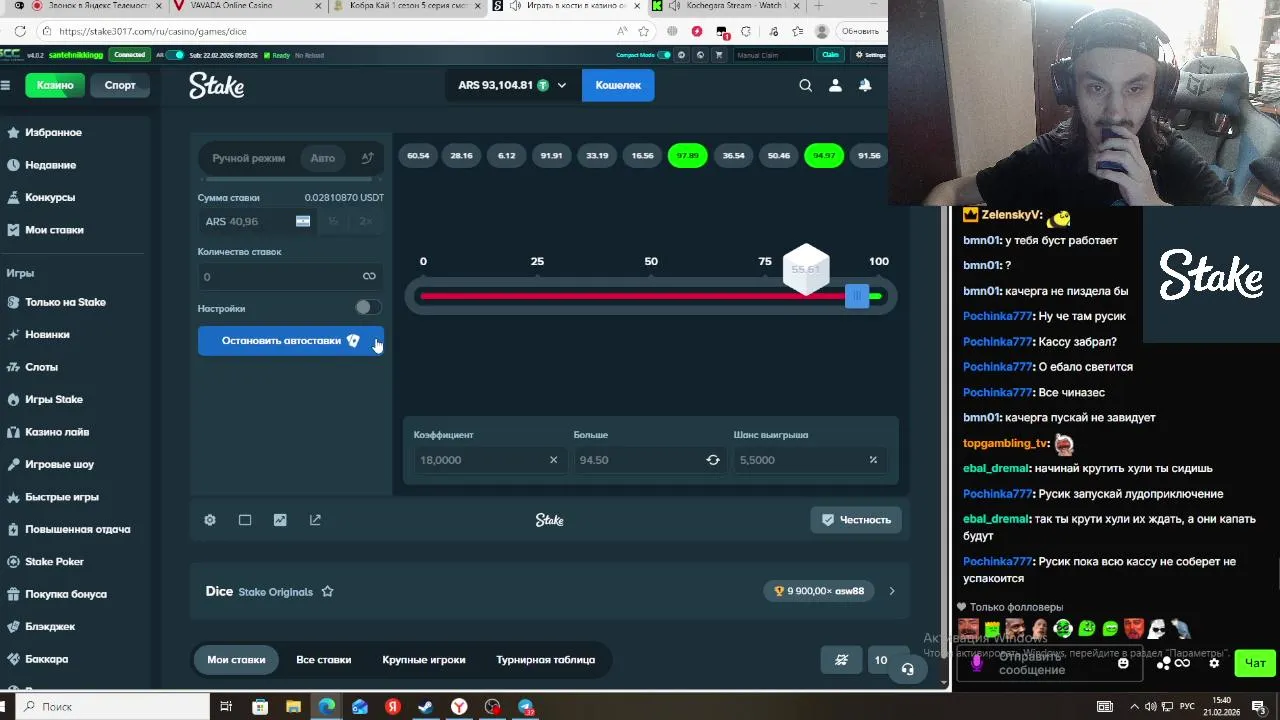Click the Казино button
Screen dimensions: 1280x720
(55, 85)
